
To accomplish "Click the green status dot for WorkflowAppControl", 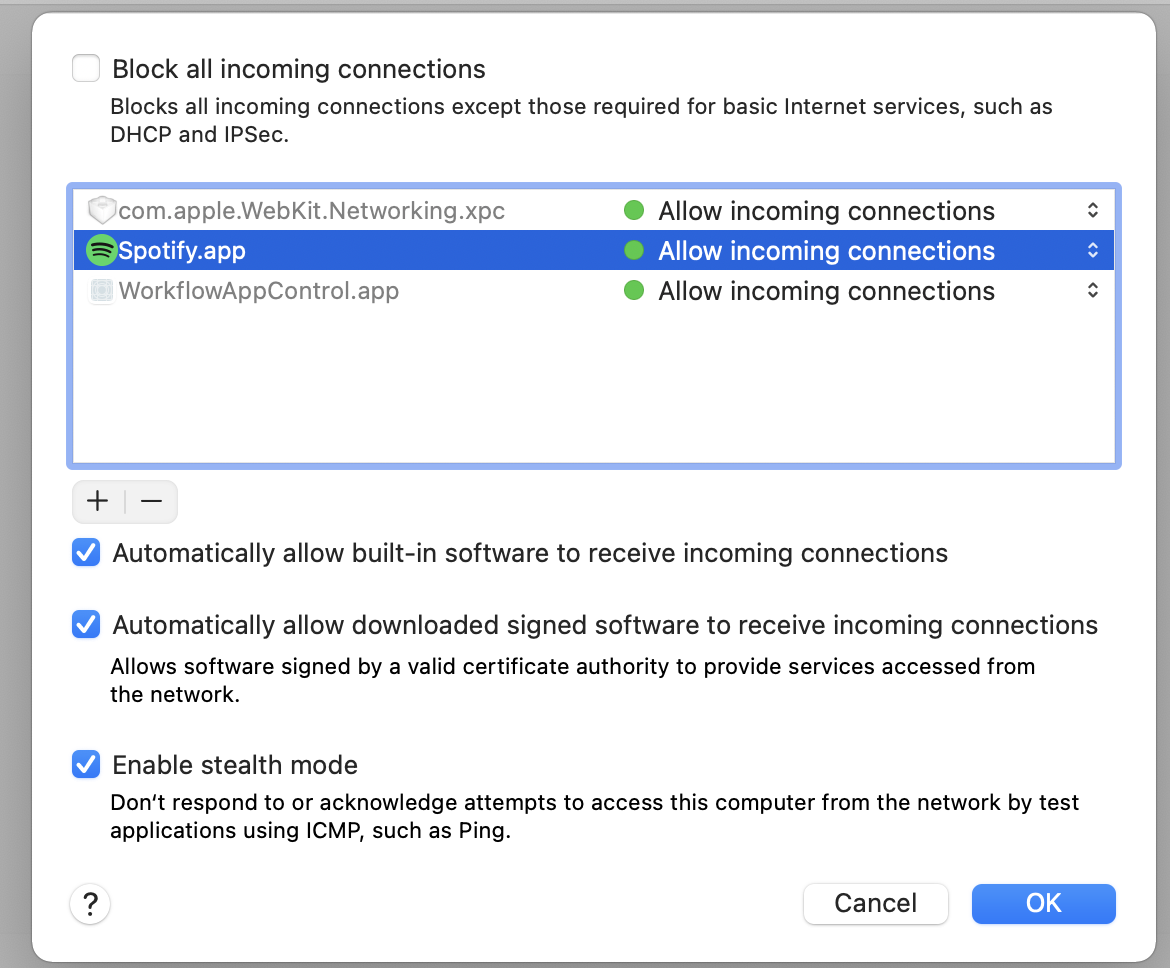I will click(634, 291).
